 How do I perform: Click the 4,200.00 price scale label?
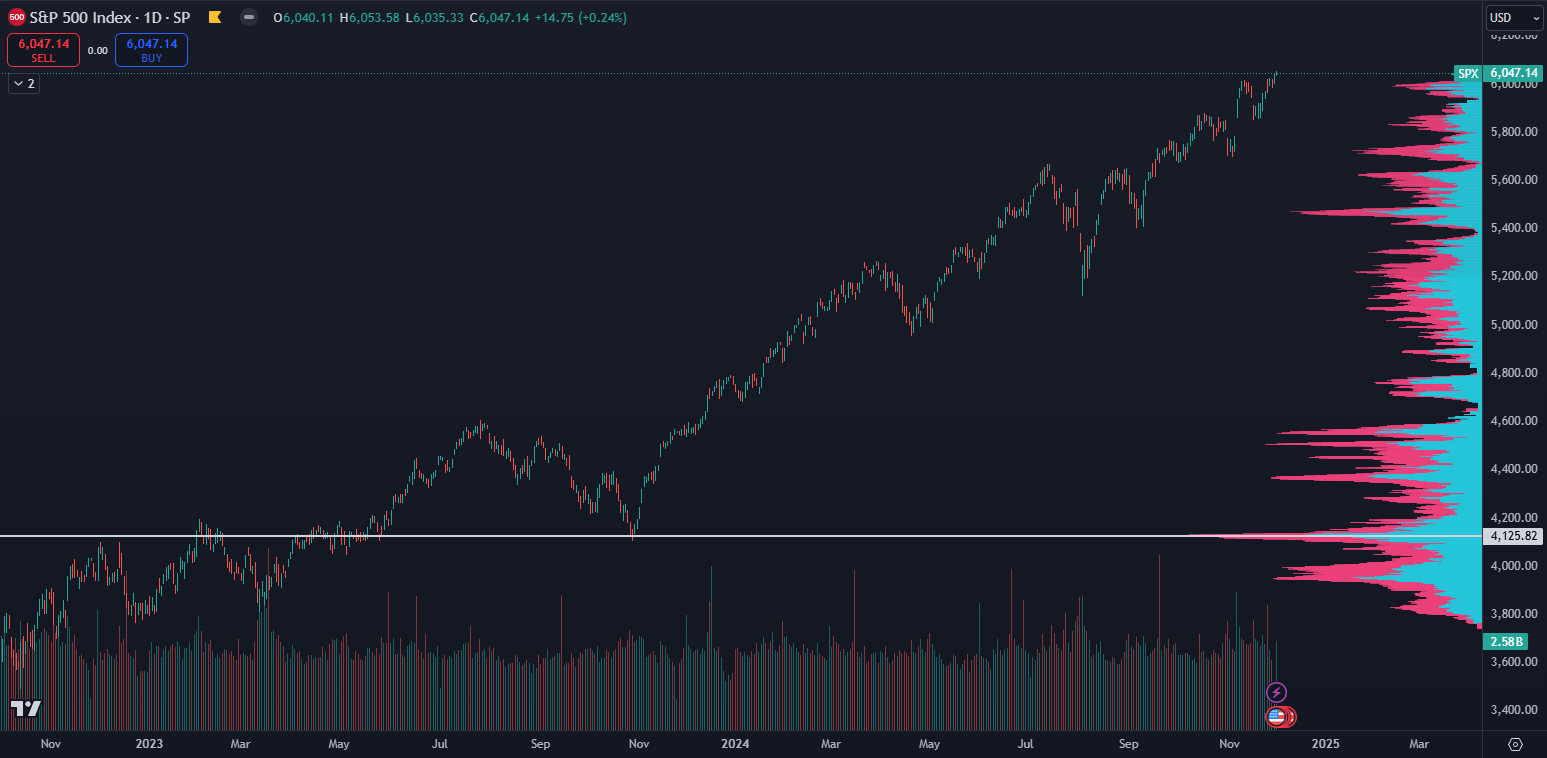click(1514, 517)
